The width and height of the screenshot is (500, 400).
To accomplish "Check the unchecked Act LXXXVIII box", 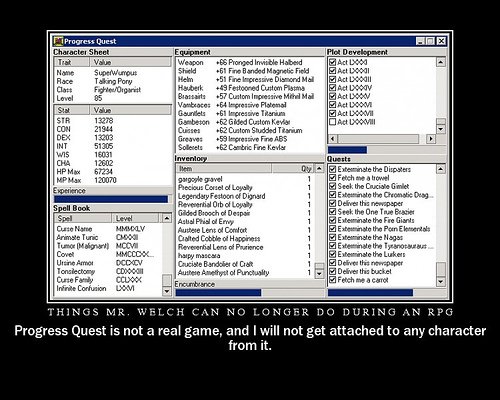I will [x=332, y=122].
